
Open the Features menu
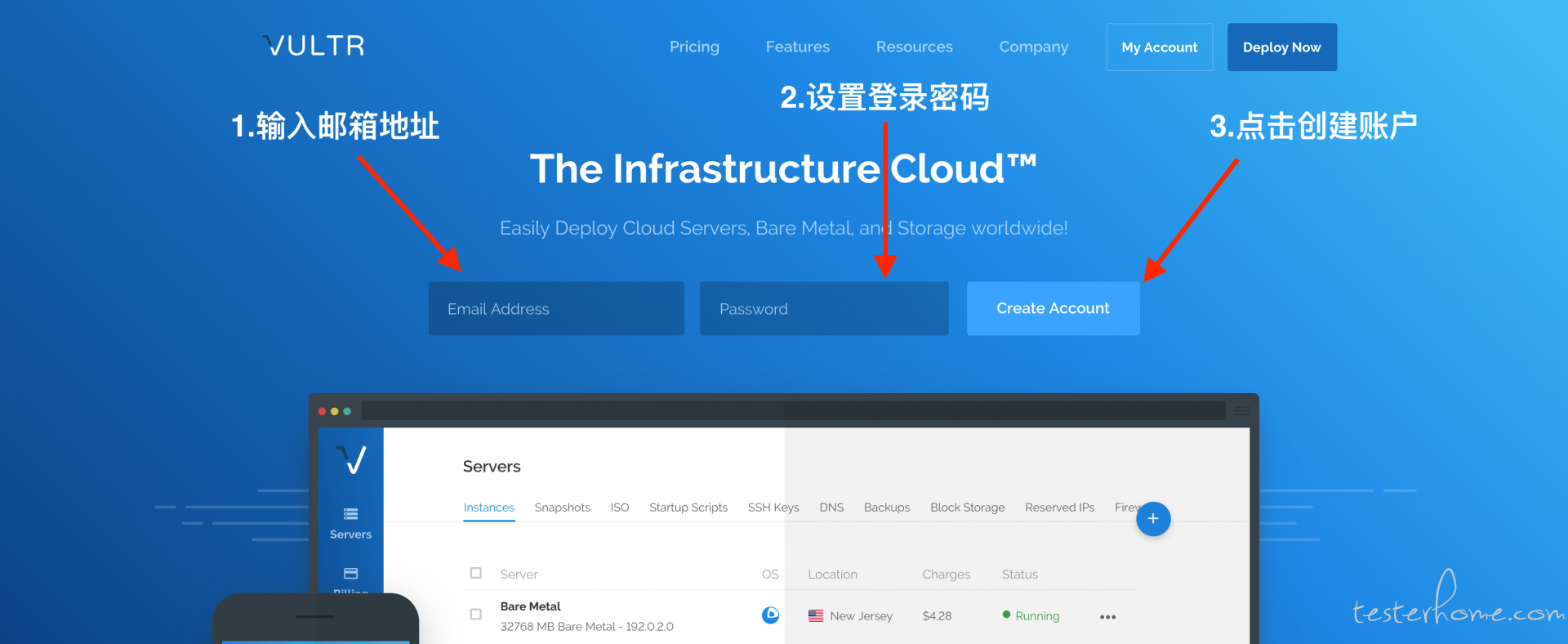(x=798, y=47)
